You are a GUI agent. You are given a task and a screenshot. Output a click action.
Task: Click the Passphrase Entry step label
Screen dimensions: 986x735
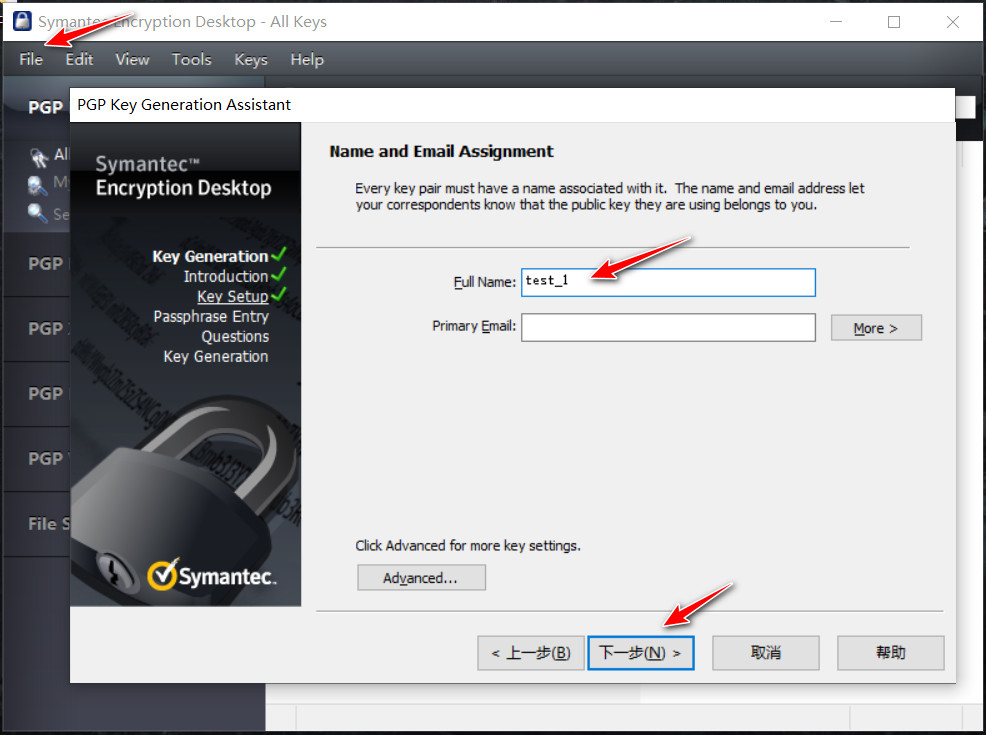pyautogui.click(x=211, y=316)
